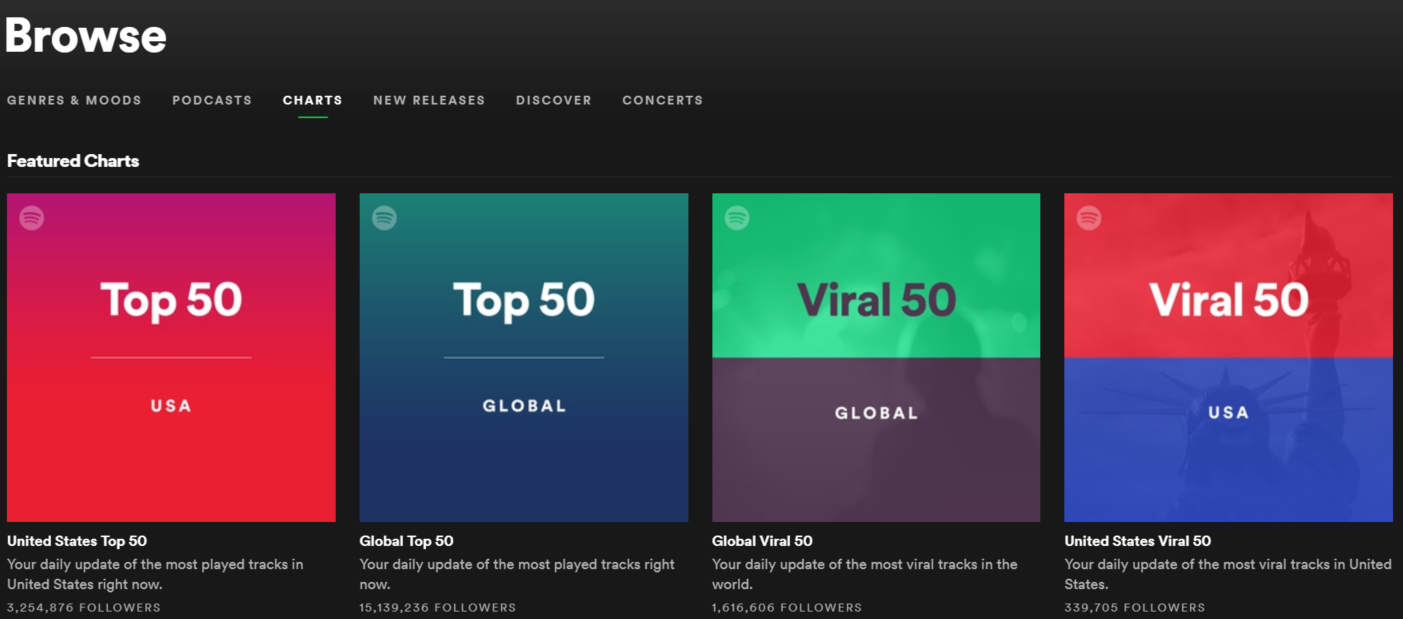Click Spotify logo on Viral 50 Global cover
Viewport: 1403px width, 619px height.
click(737, 217)
